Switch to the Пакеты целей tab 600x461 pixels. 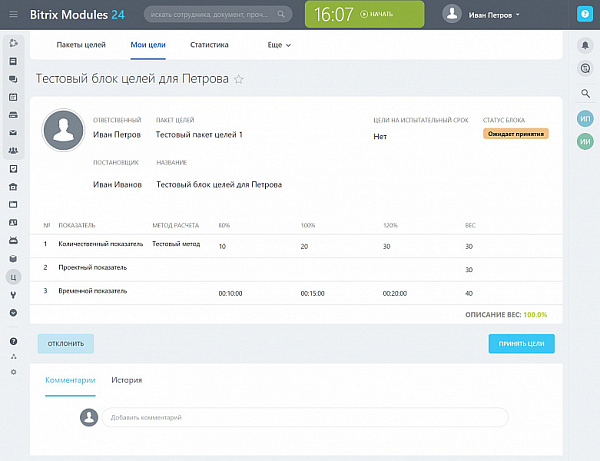81,45
